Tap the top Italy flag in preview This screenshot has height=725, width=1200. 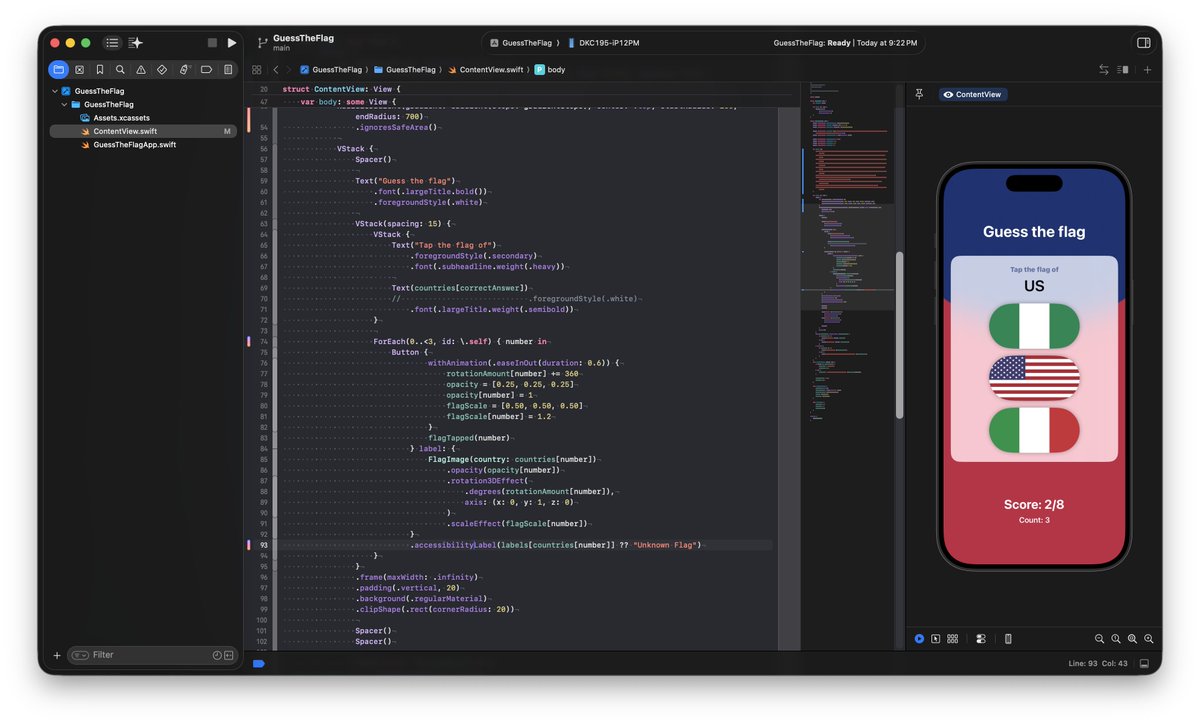coord(1034,326)
